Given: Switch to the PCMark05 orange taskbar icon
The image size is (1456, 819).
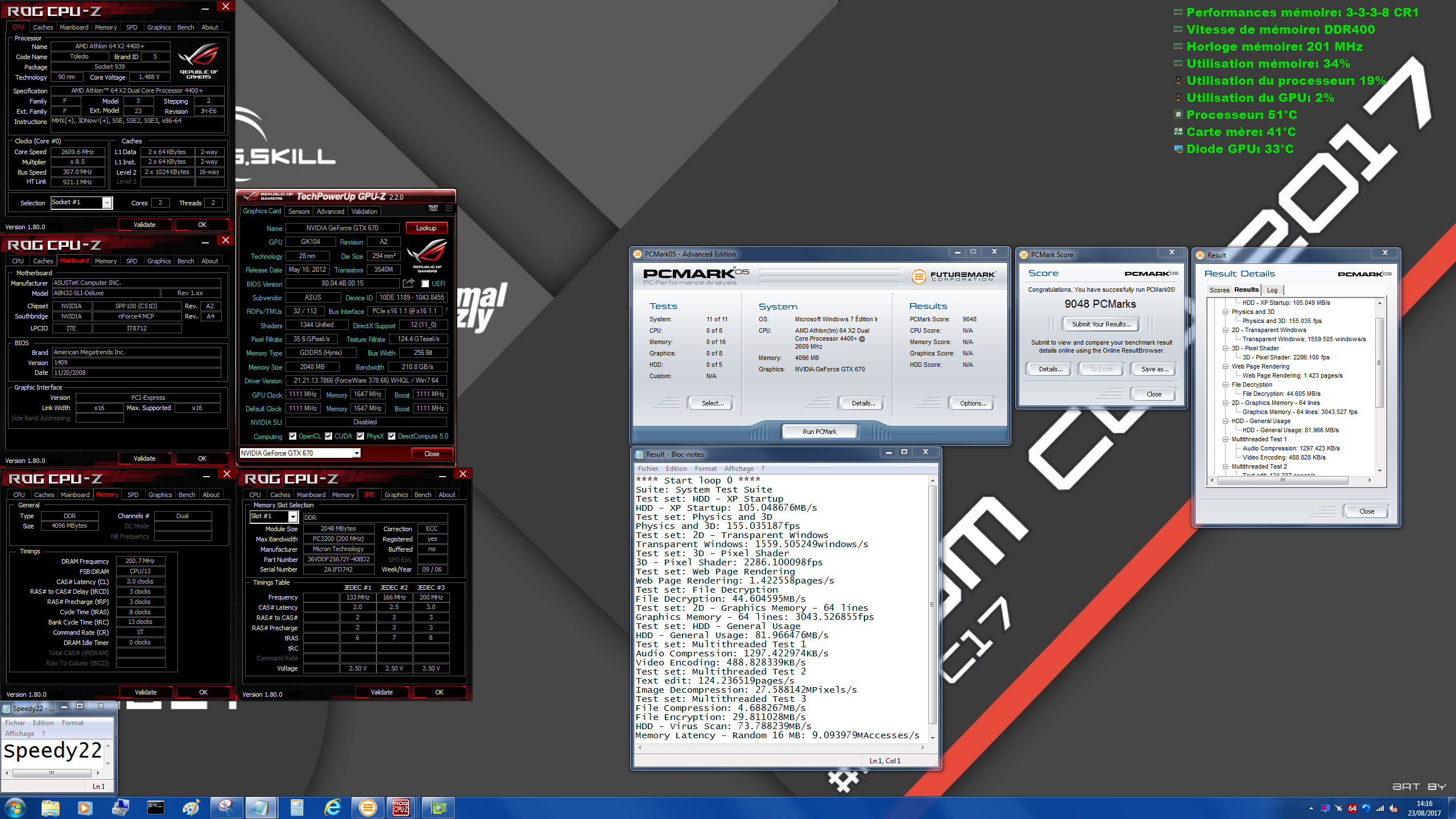Looking at the screenshot, I should coord(367,807).
